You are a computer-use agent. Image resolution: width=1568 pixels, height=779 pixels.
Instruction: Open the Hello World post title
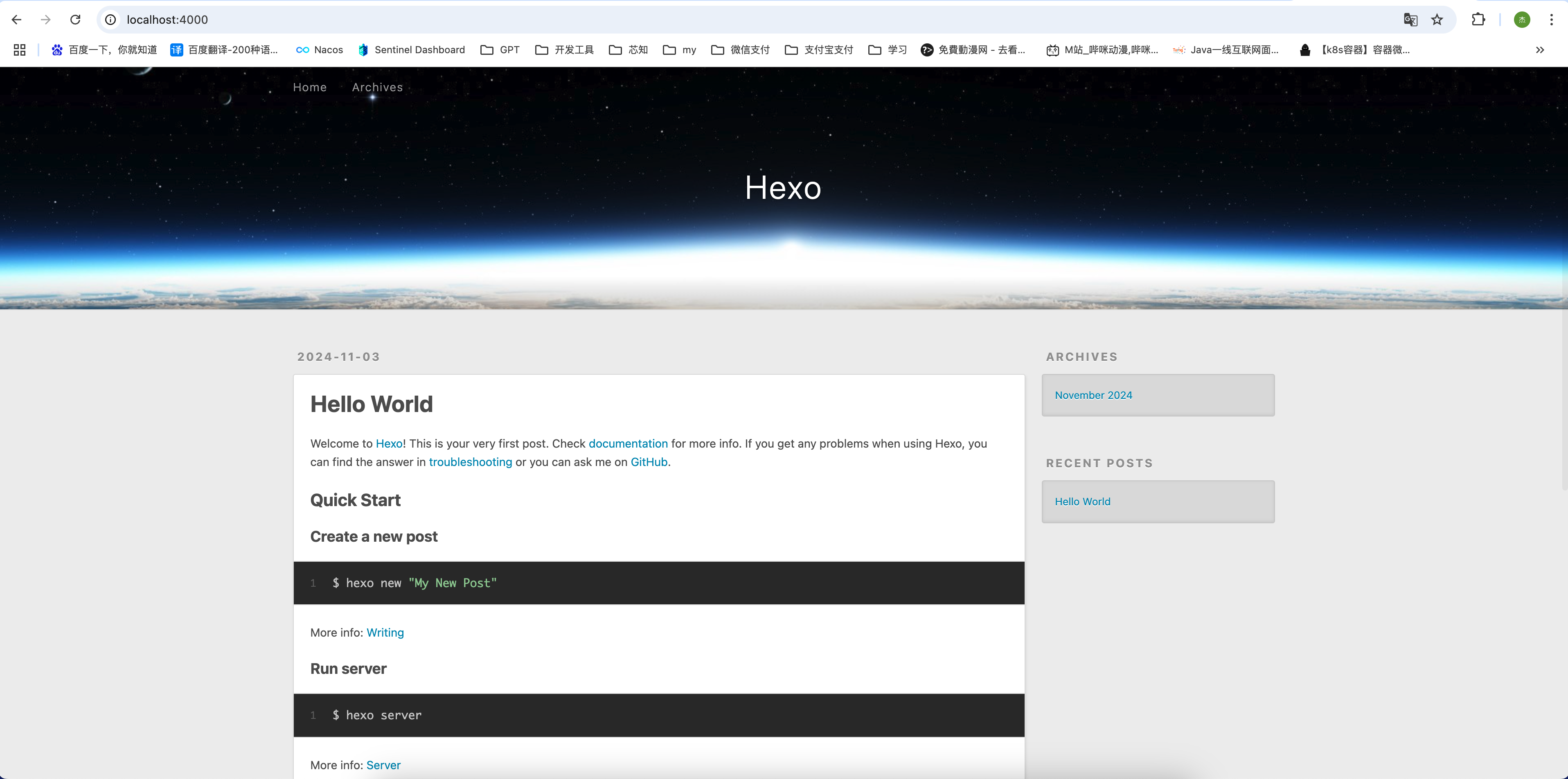pyautogui.click(x=371, y=404)
